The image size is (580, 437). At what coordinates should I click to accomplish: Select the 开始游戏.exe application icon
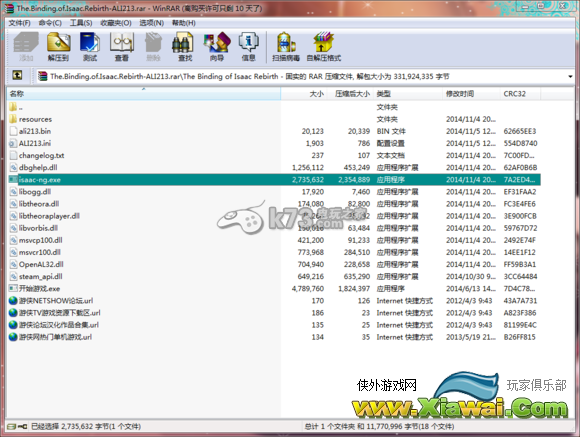tap(13, 288)
